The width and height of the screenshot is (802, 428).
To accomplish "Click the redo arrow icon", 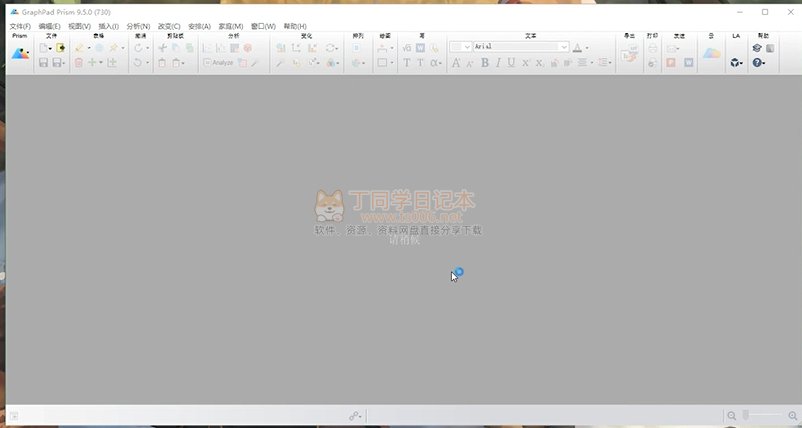I will (x=139, y=48).
